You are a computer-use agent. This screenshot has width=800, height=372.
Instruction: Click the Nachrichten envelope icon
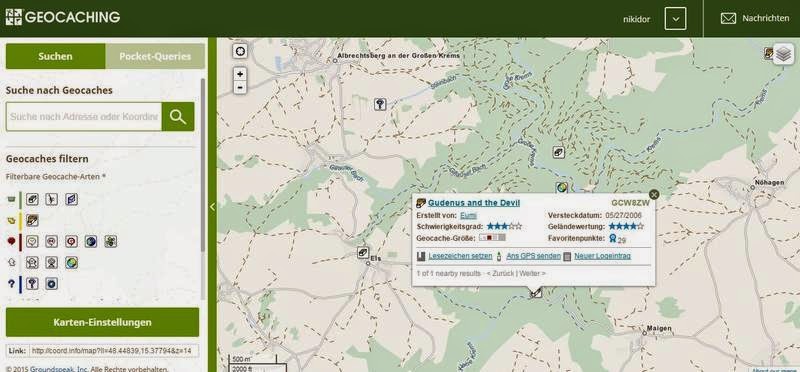728,18
